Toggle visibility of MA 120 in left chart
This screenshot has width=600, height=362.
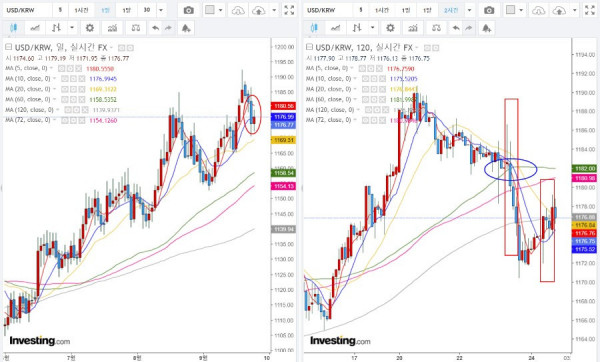click(68, 110)
